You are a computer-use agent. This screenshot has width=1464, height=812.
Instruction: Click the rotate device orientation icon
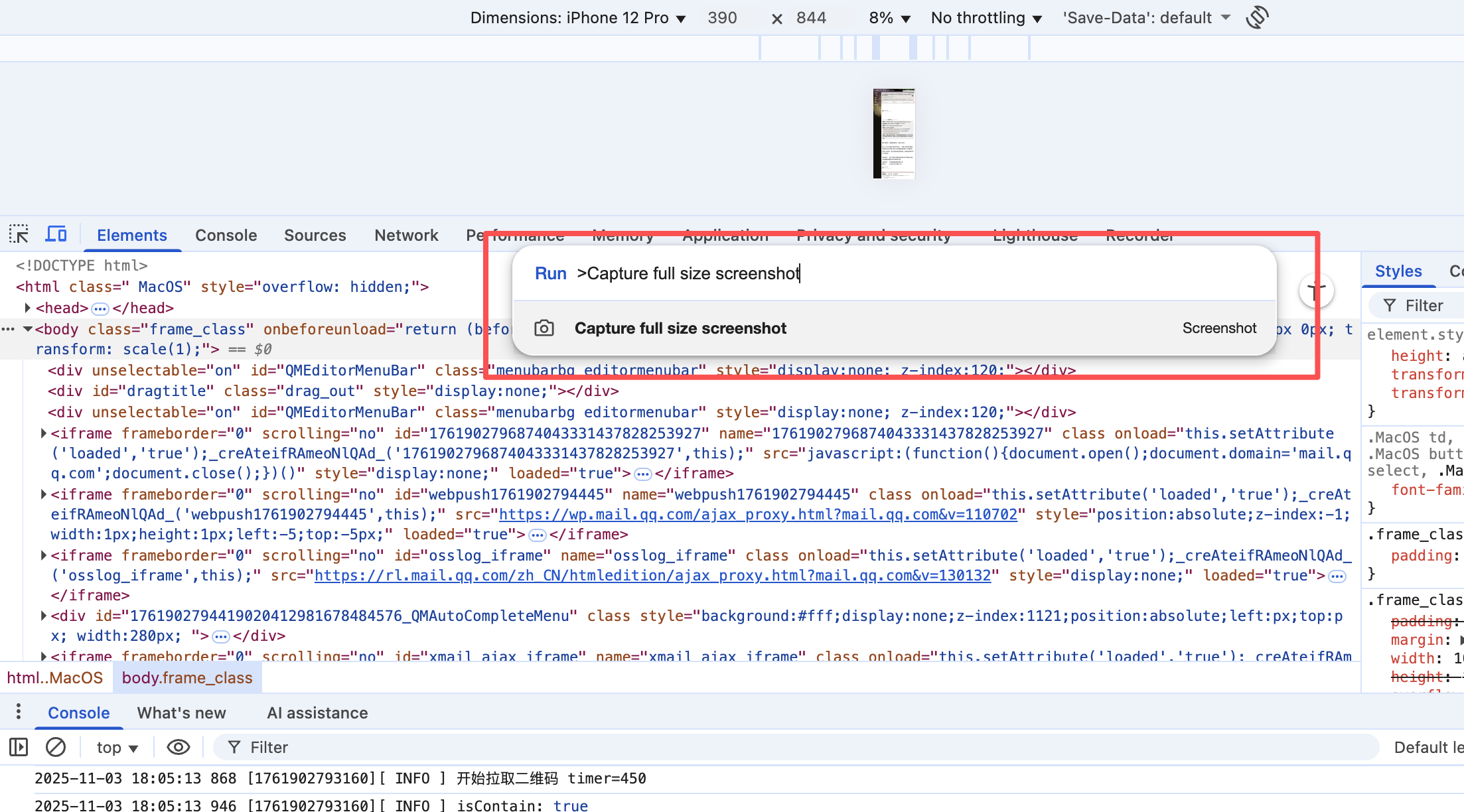[1257, 17]
